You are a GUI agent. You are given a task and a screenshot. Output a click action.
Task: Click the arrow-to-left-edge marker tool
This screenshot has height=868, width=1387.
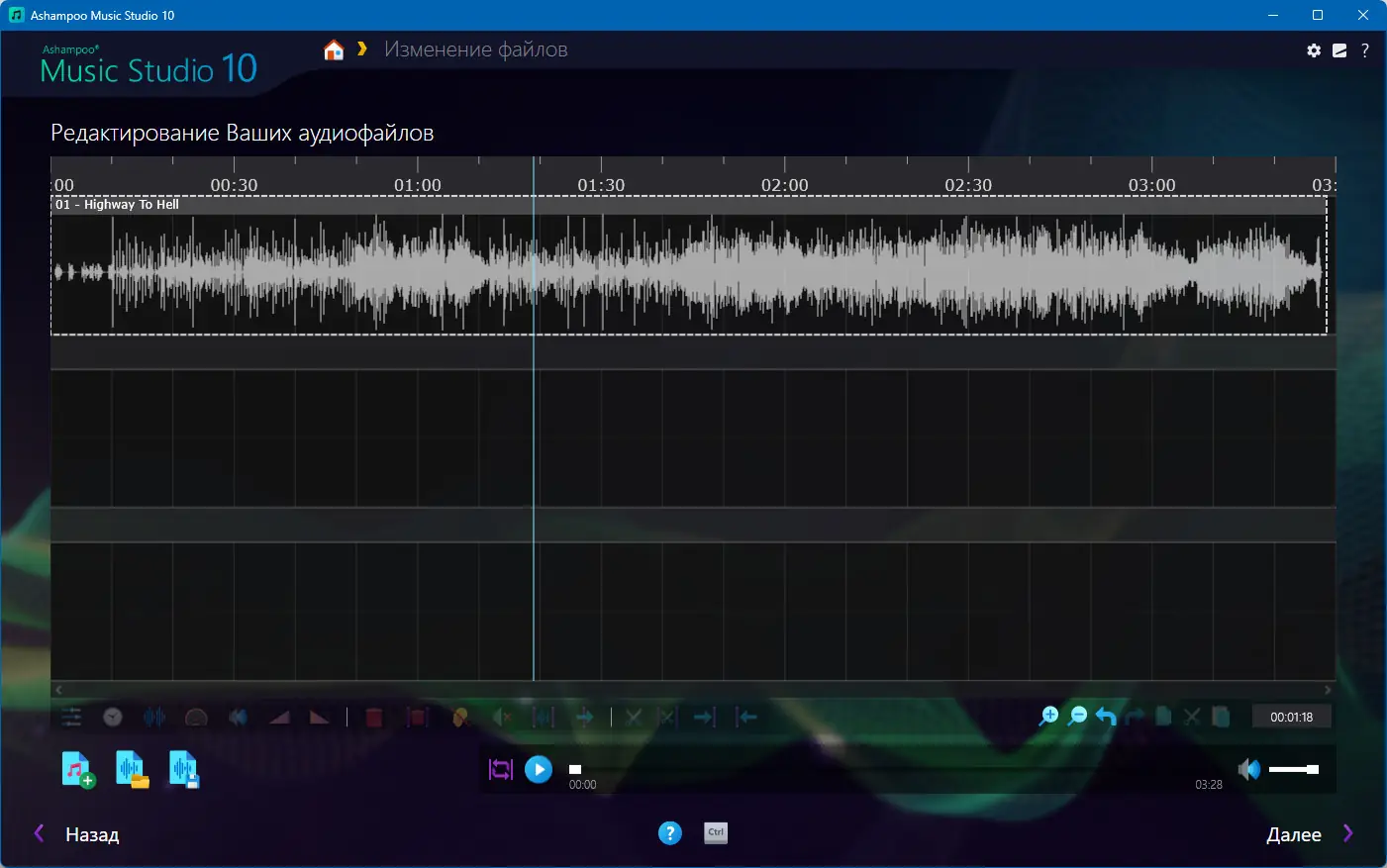[x=746, y=717]
